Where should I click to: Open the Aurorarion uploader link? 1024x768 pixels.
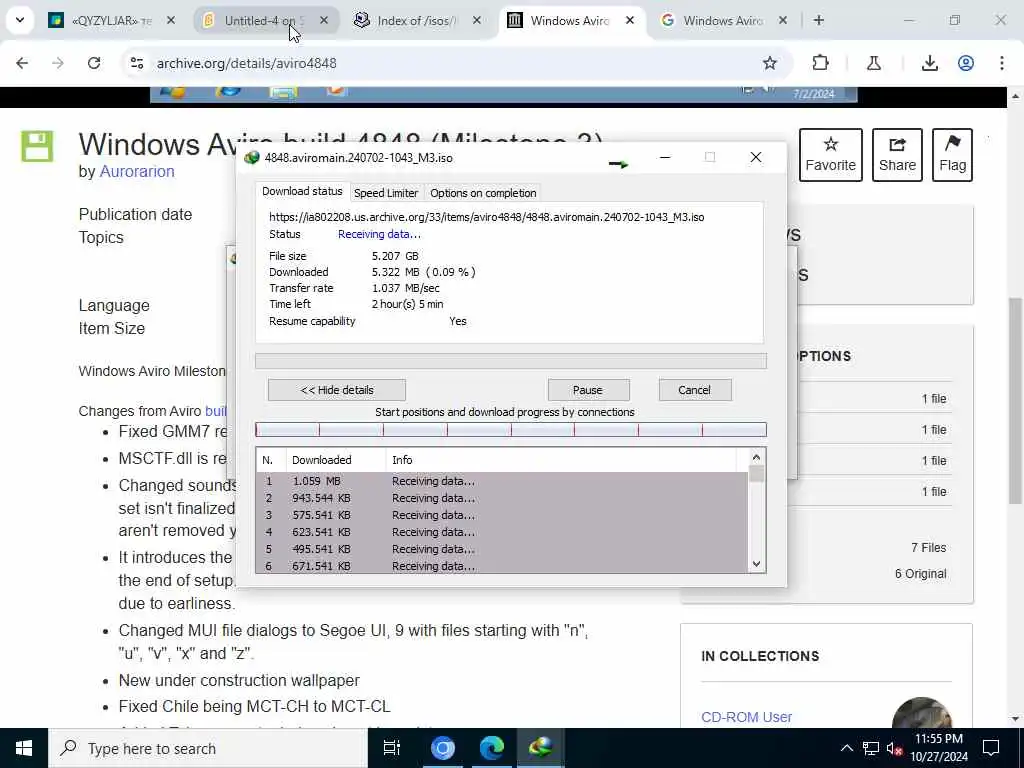point(136,171)
